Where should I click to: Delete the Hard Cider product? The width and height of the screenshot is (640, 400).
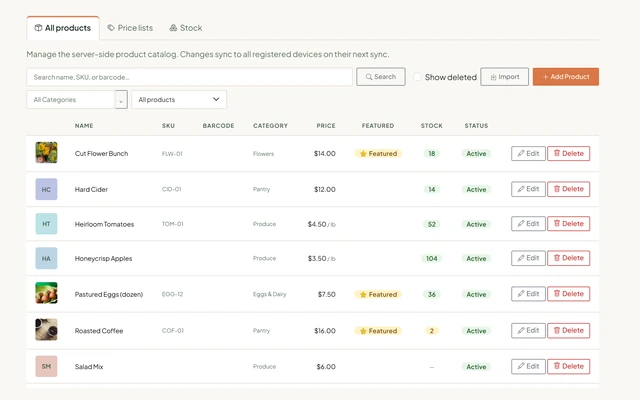[x=569, y=189]
